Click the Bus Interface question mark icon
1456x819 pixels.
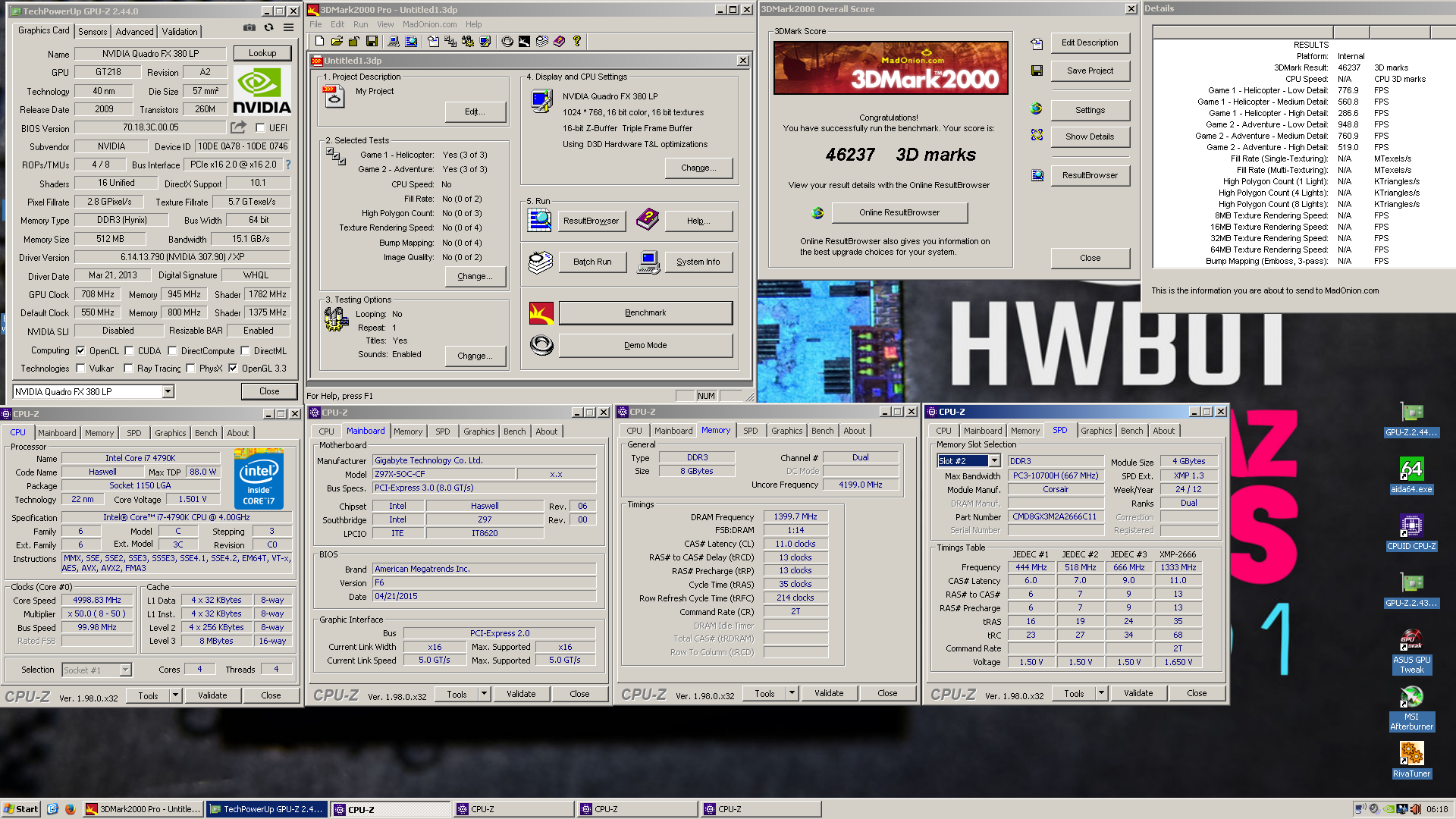pos(288,164)
